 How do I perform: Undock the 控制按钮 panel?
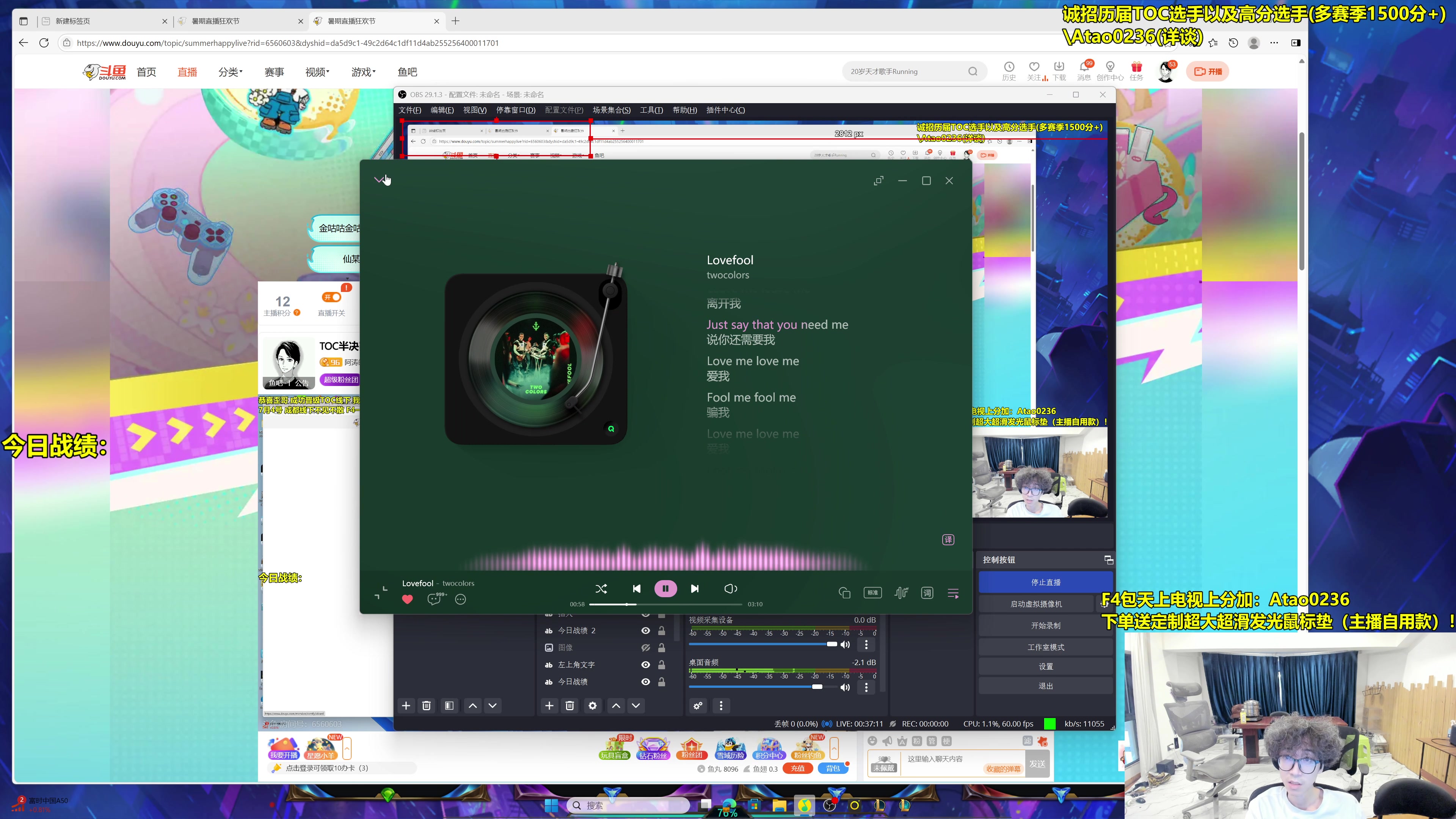click(1108, 560)
